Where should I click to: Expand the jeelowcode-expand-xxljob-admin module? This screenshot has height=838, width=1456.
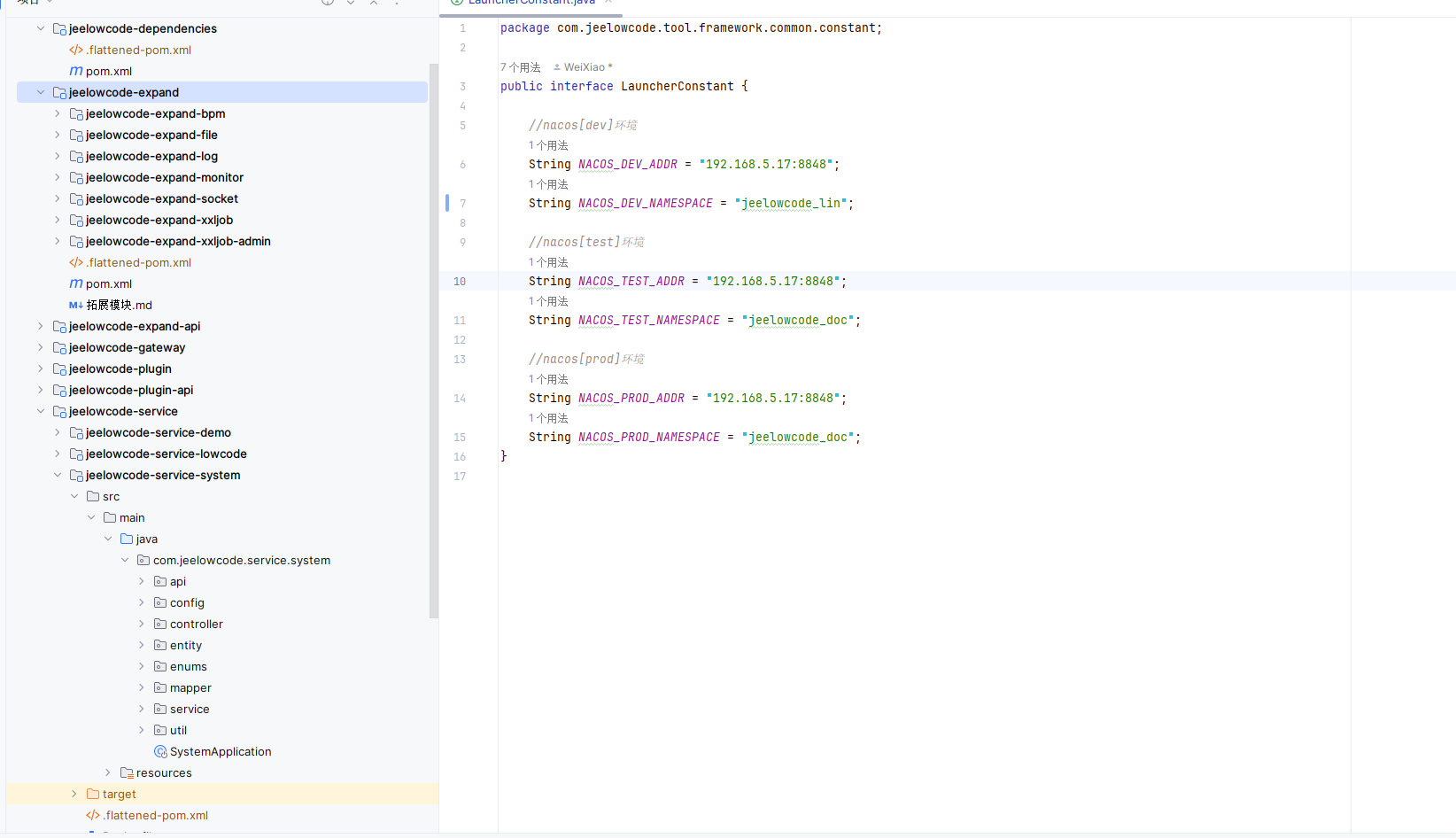[x=58, y=241]
